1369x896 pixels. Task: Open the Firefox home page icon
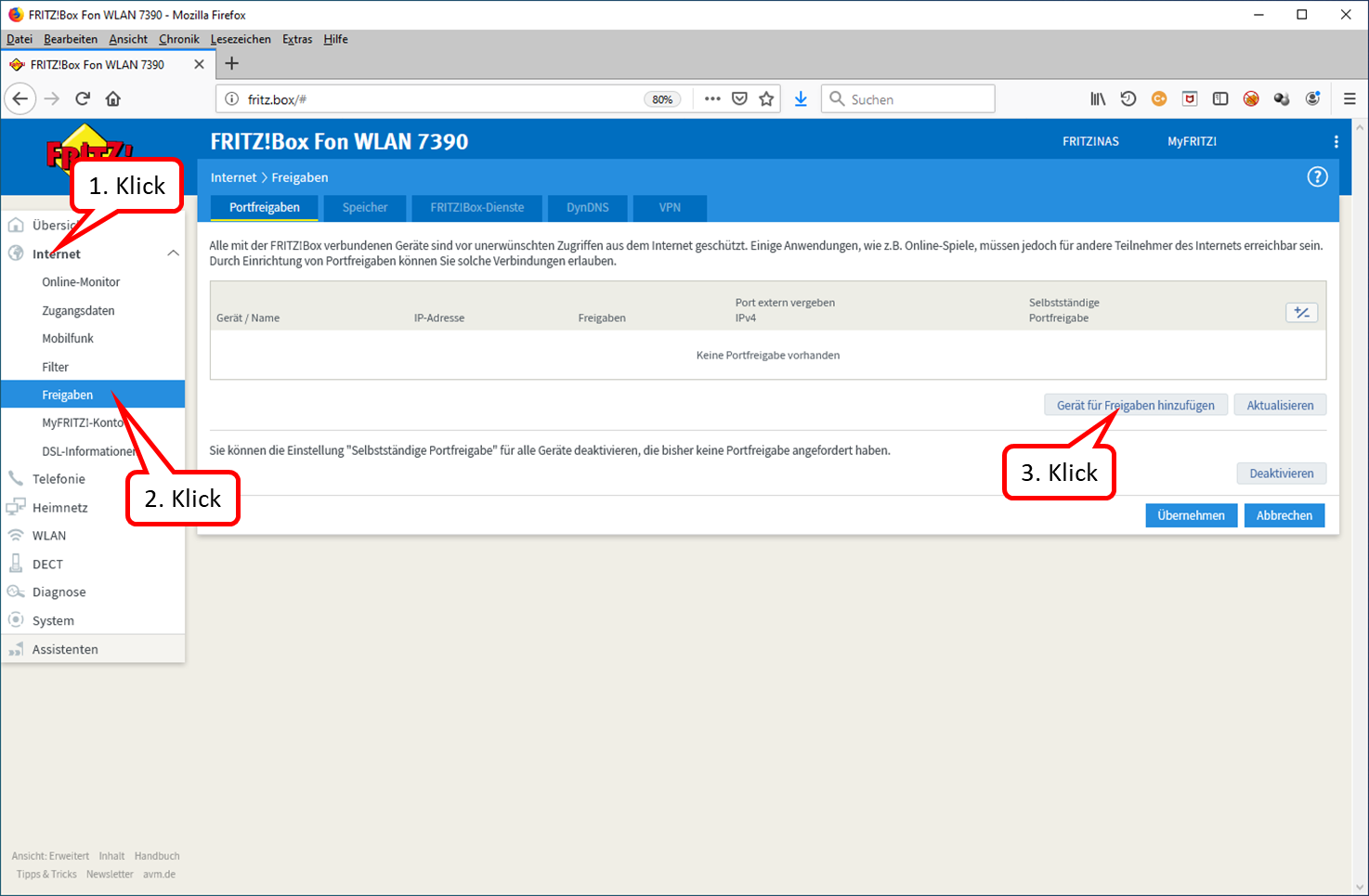point(113,98)
